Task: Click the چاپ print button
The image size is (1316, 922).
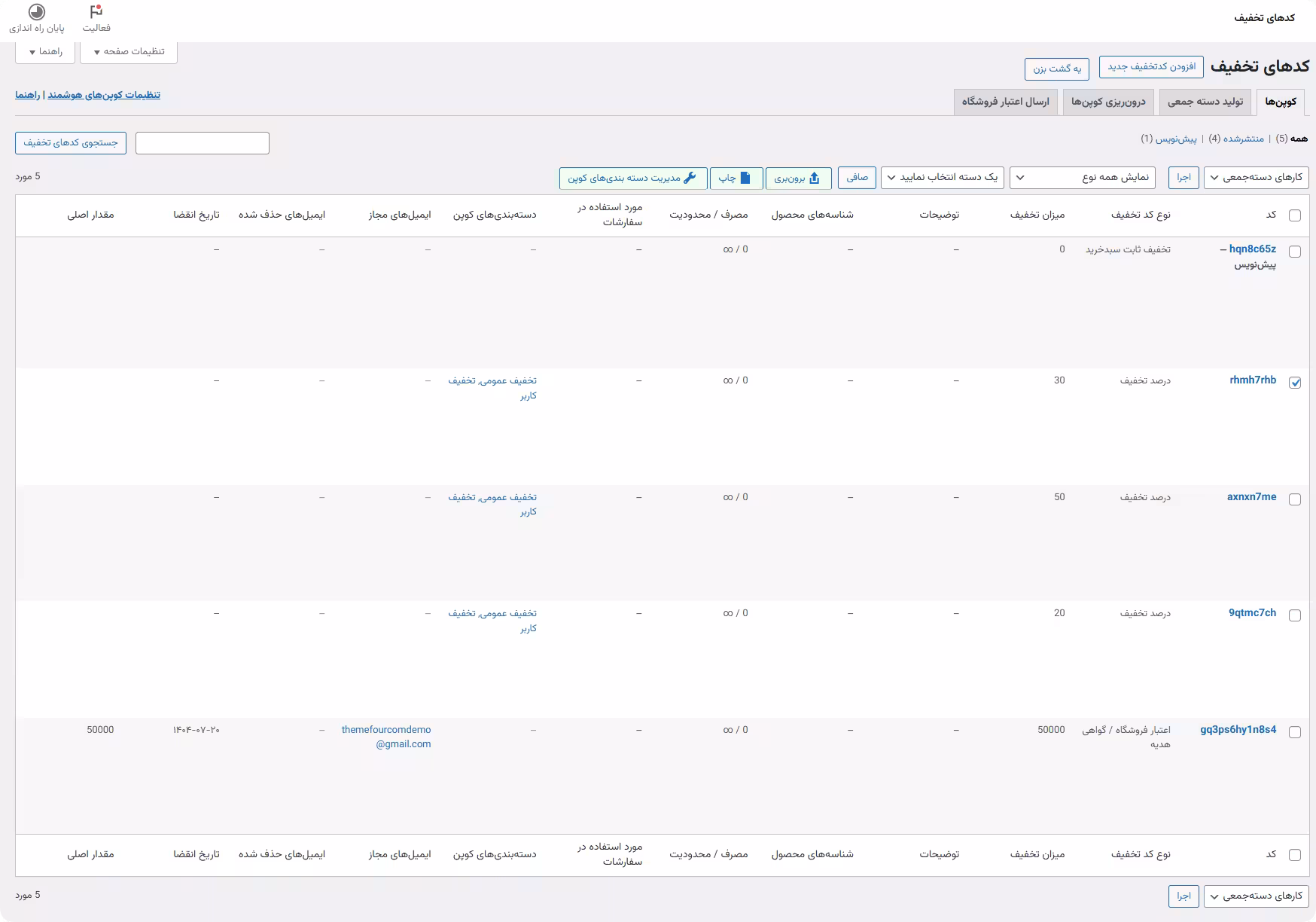Action: point(736,179)
